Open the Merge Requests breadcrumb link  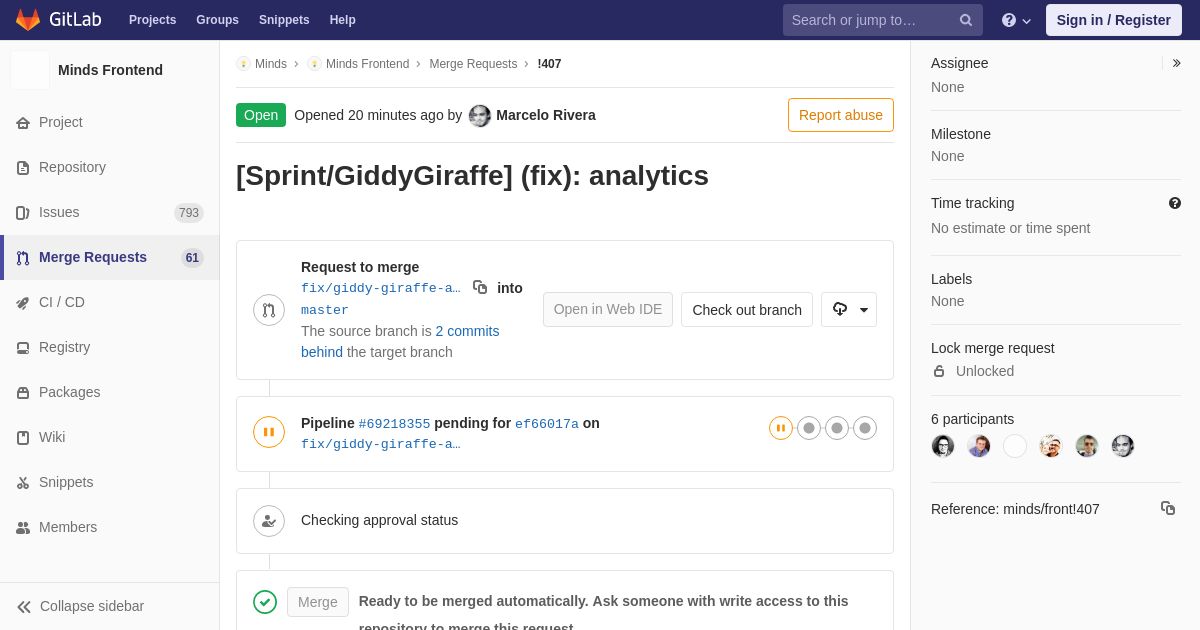coord(473,64)
